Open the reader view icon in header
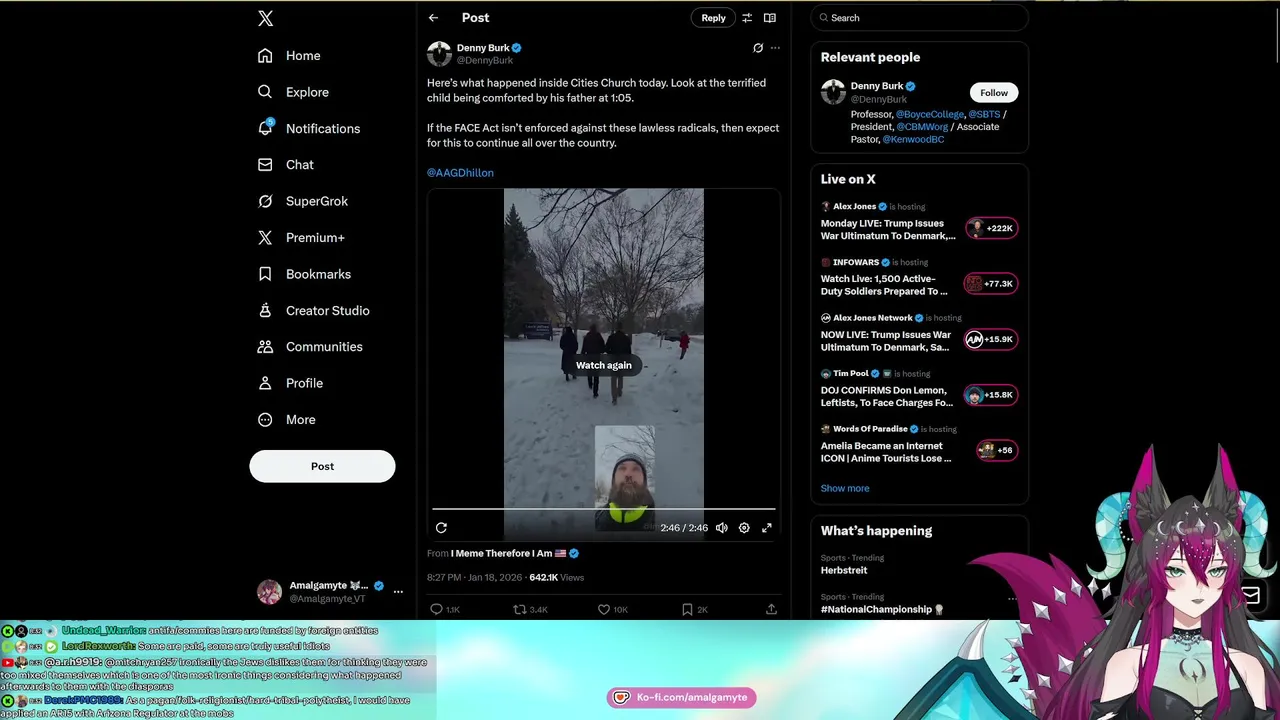Image resolution: width=1280 pixels, height=720 pixels. tap(770, 18)
